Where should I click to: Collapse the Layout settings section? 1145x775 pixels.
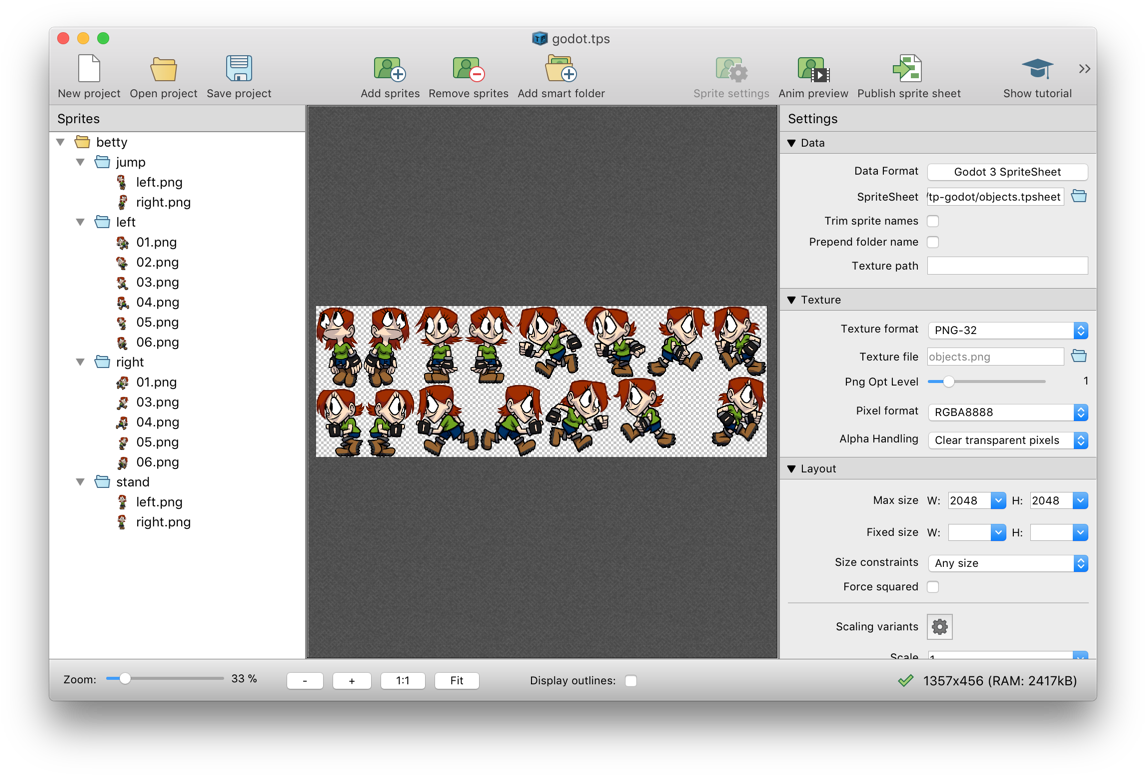click(792, 469)
